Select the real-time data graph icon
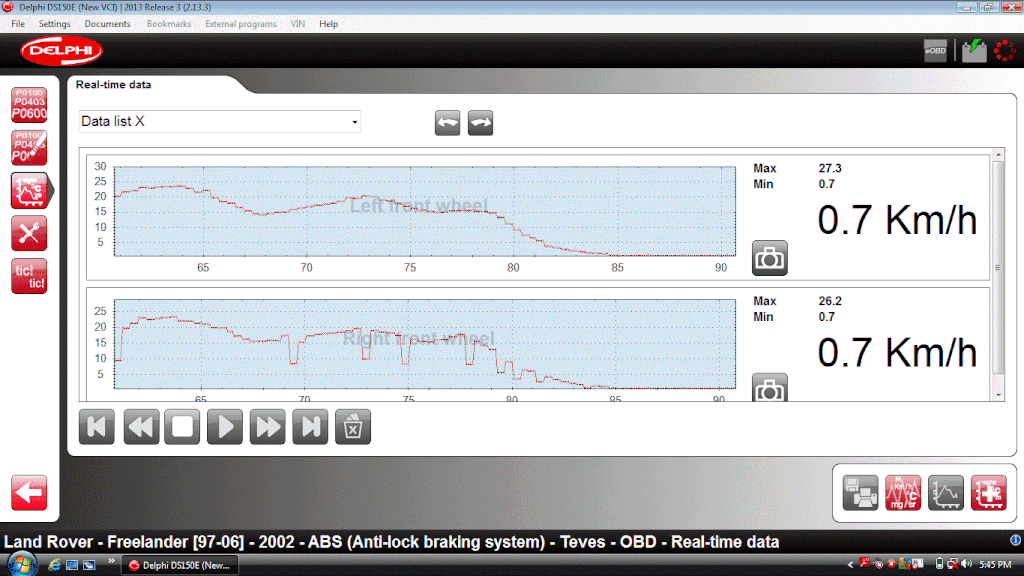 tap(29, 191)
